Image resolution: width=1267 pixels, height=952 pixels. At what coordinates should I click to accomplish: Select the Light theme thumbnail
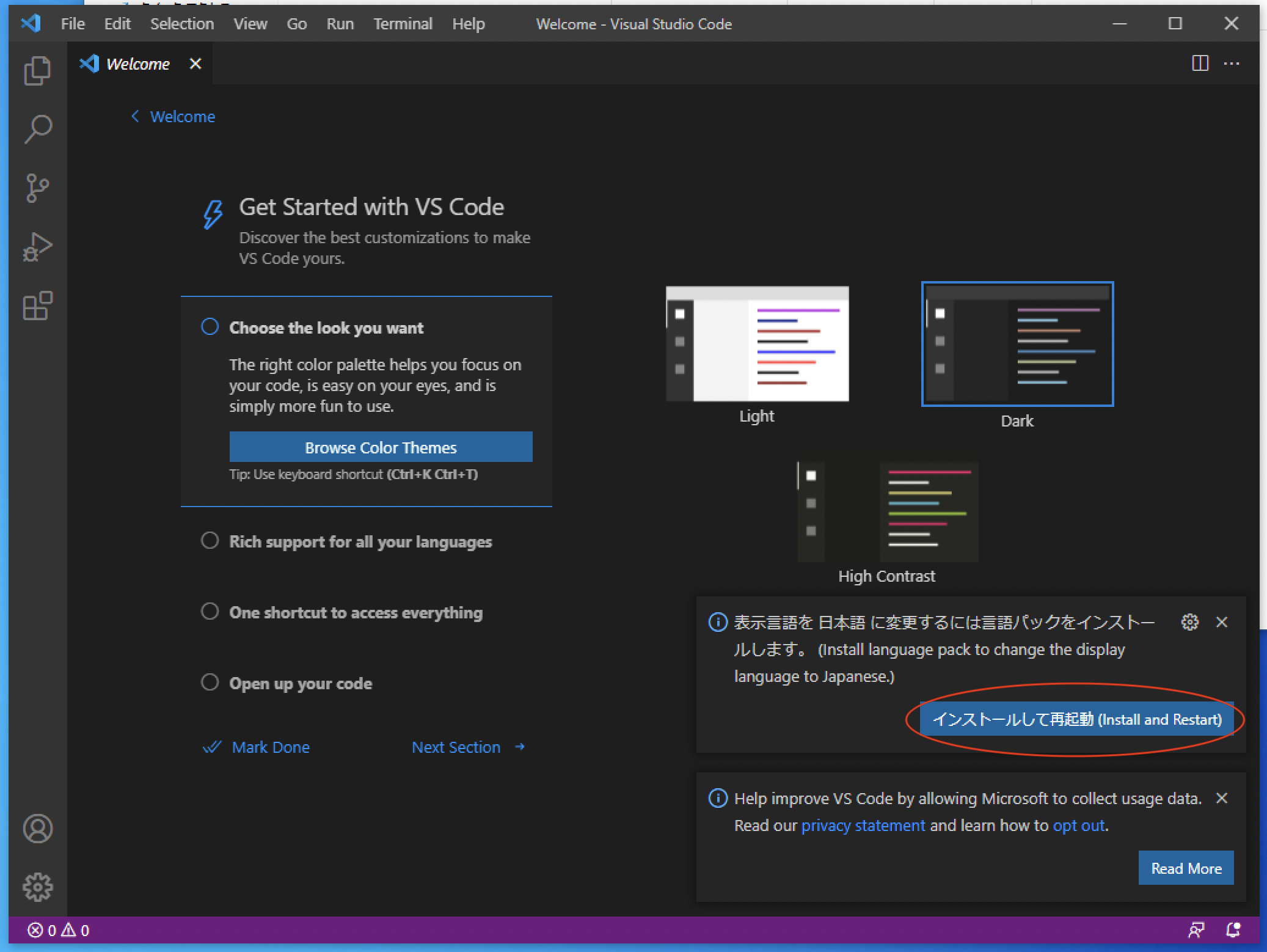(757, 343)
